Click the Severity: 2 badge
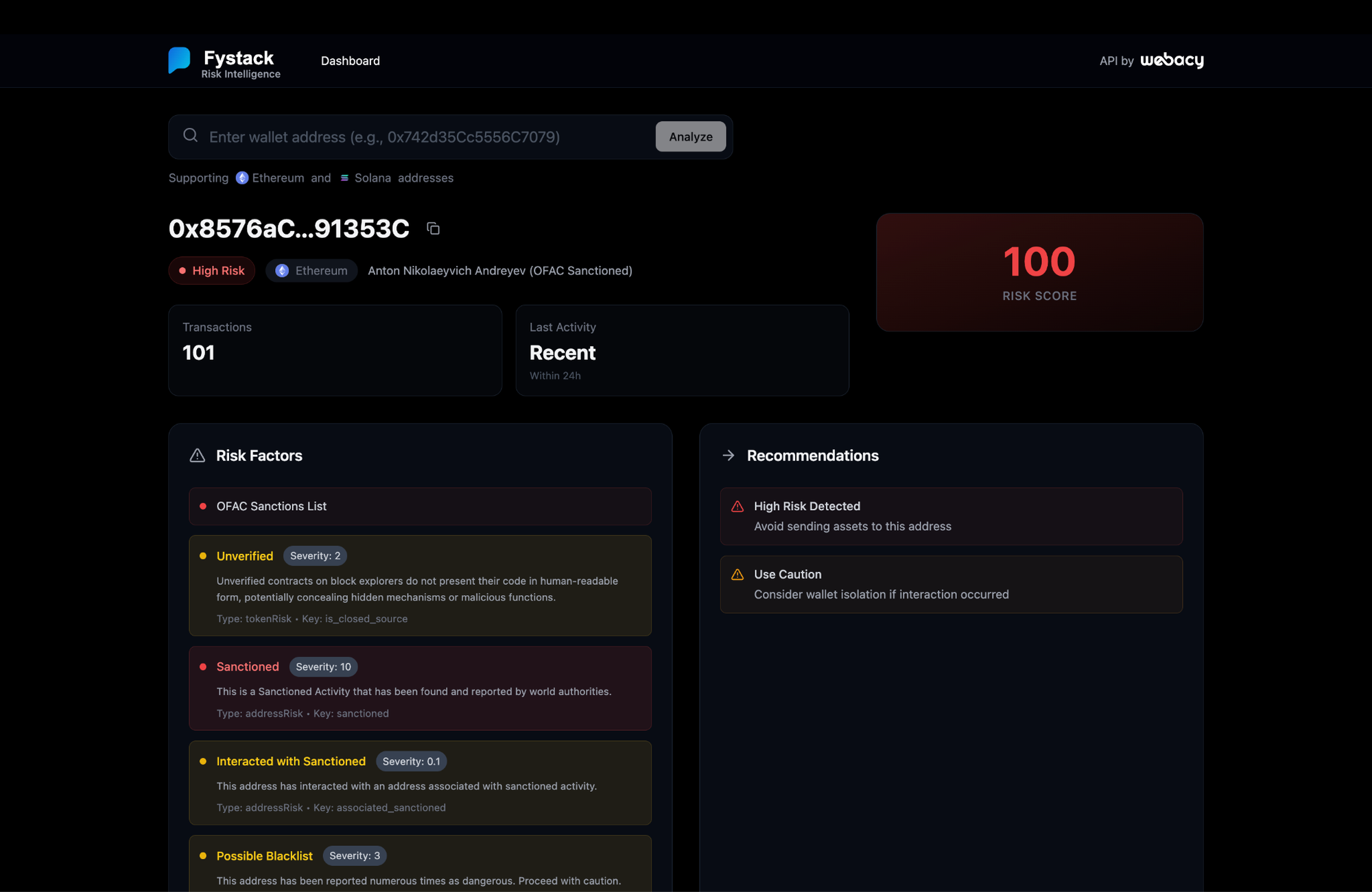1372x892 pixels. 315,556
